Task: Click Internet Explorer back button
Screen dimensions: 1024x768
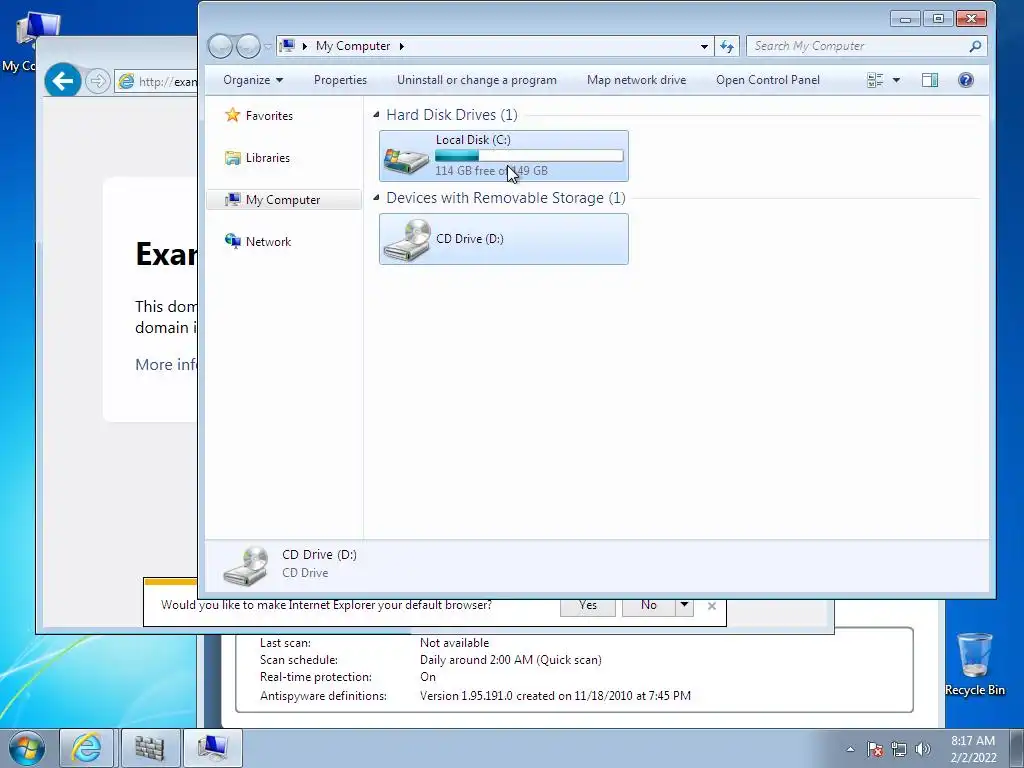Action: [63, 81]
